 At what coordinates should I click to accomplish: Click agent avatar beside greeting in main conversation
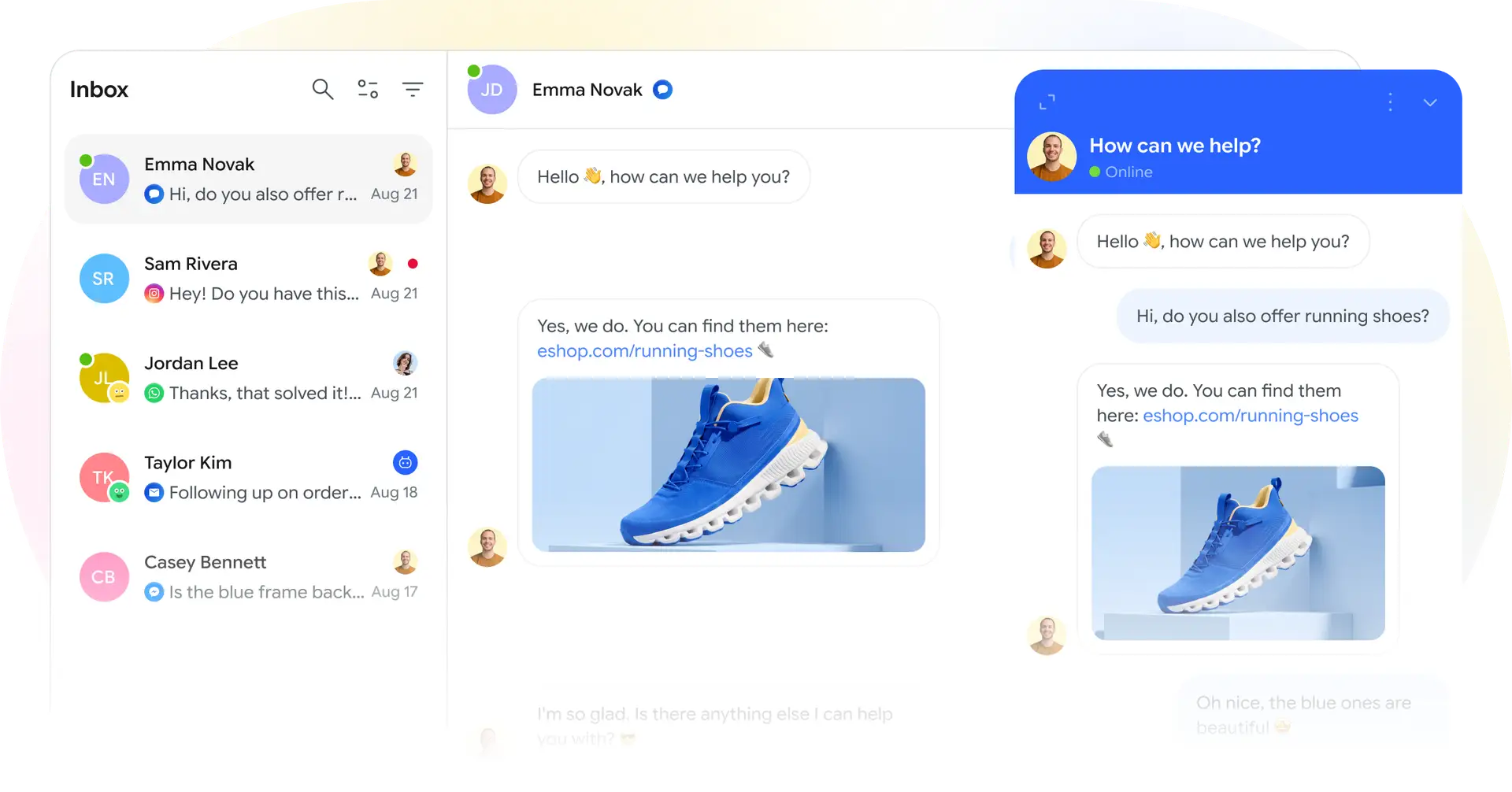[x=487, y=184]
